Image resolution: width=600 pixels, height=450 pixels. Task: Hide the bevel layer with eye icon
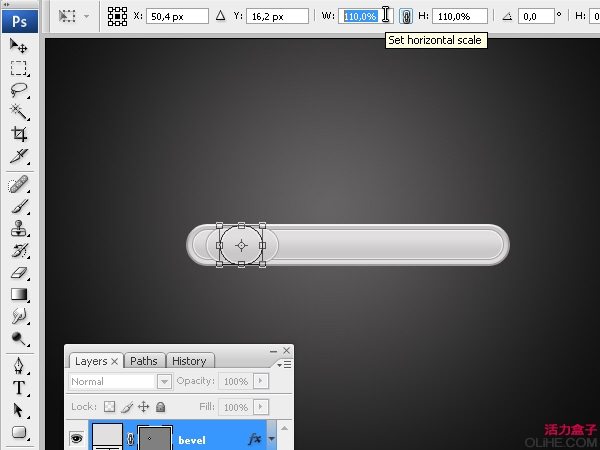pyautogui.click(x=77, y=439)
